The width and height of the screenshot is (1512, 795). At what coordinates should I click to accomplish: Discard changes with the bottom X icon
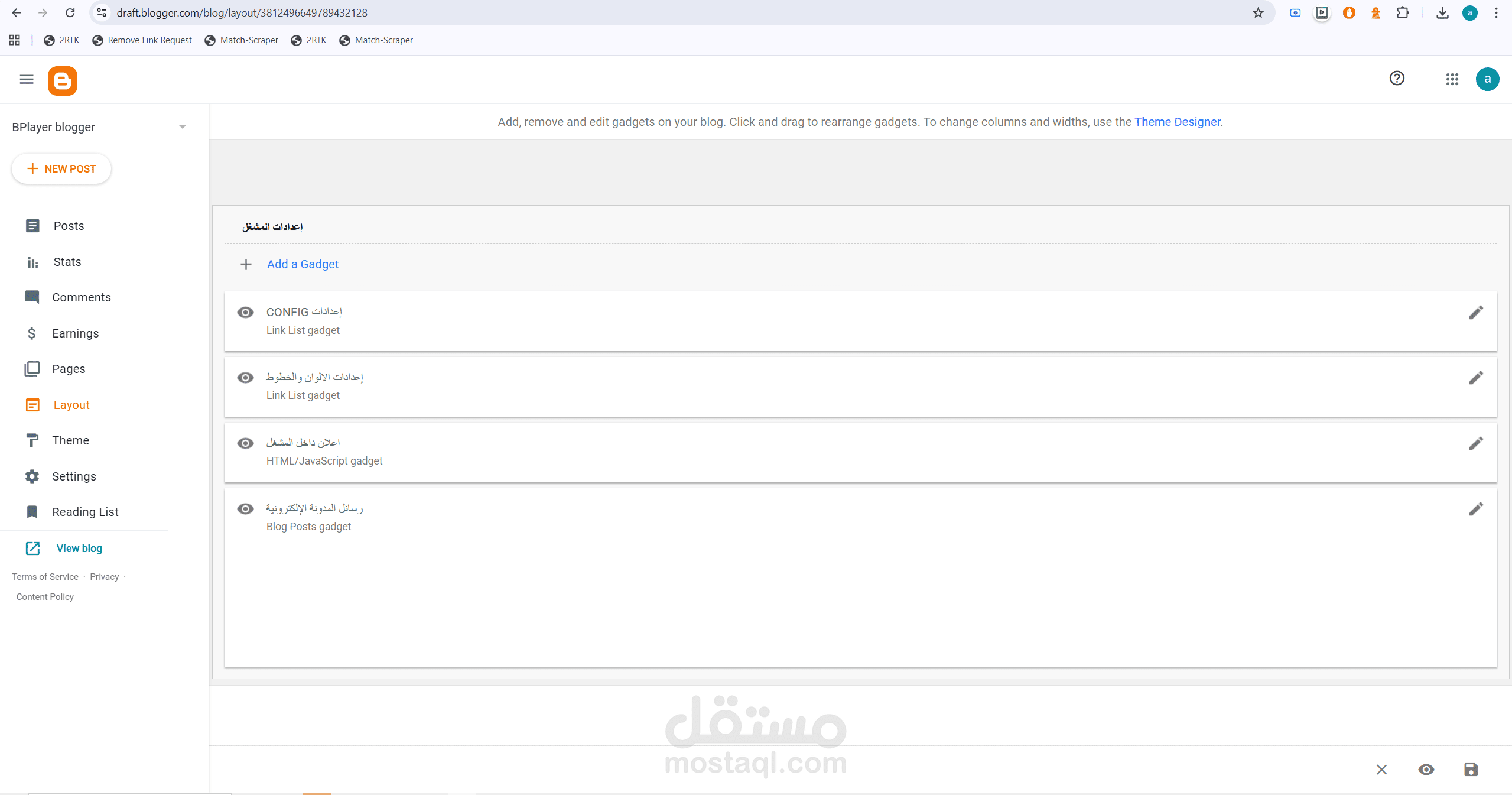[x=1381, y=769]
